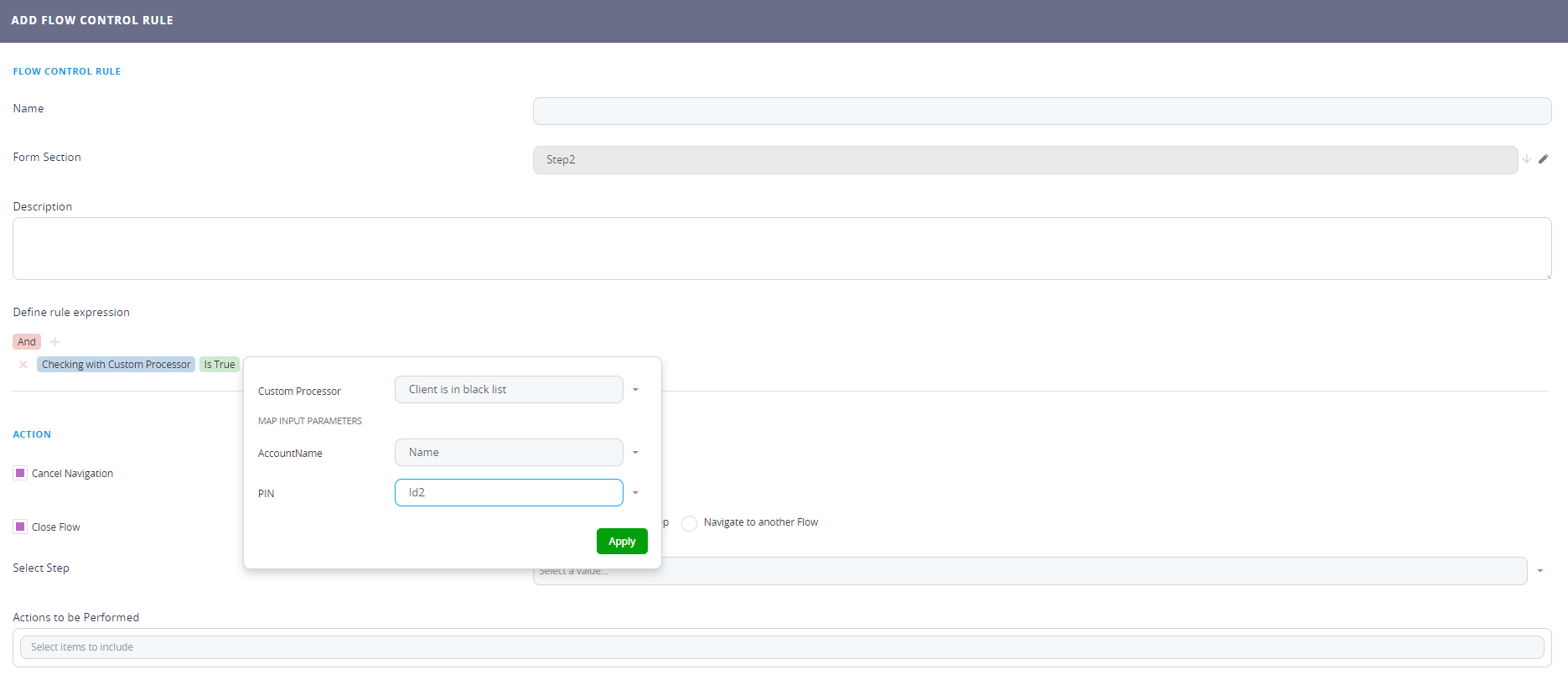Expand the PIN mapping dropdown arrow

635,493
